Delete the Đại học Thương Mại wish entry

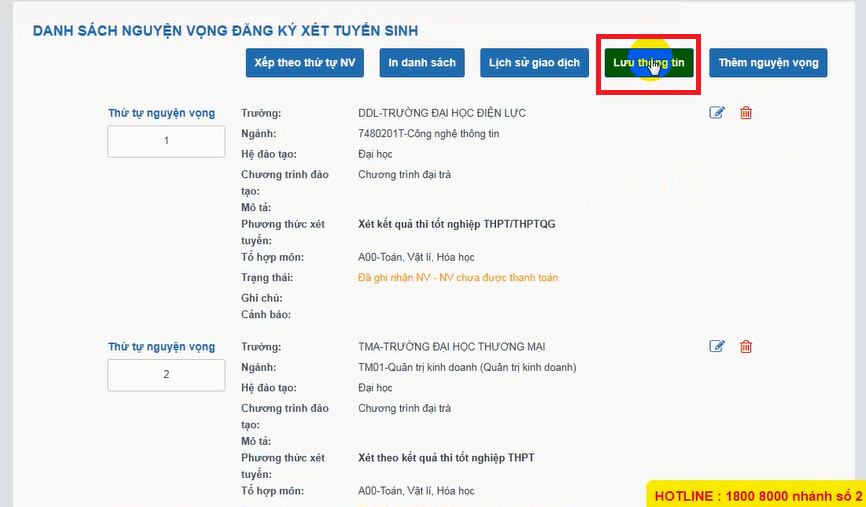[746, 347]
